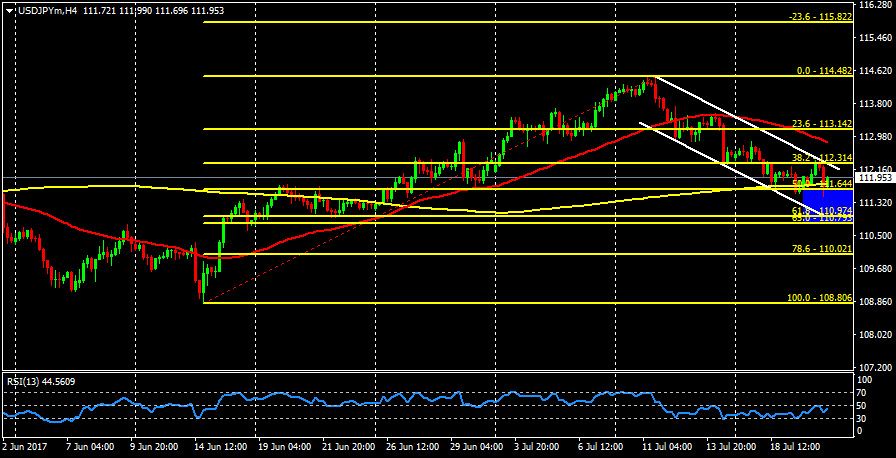Click the current price tag 111.953
This screenshot has height=458, width=896.
point(876,178)
